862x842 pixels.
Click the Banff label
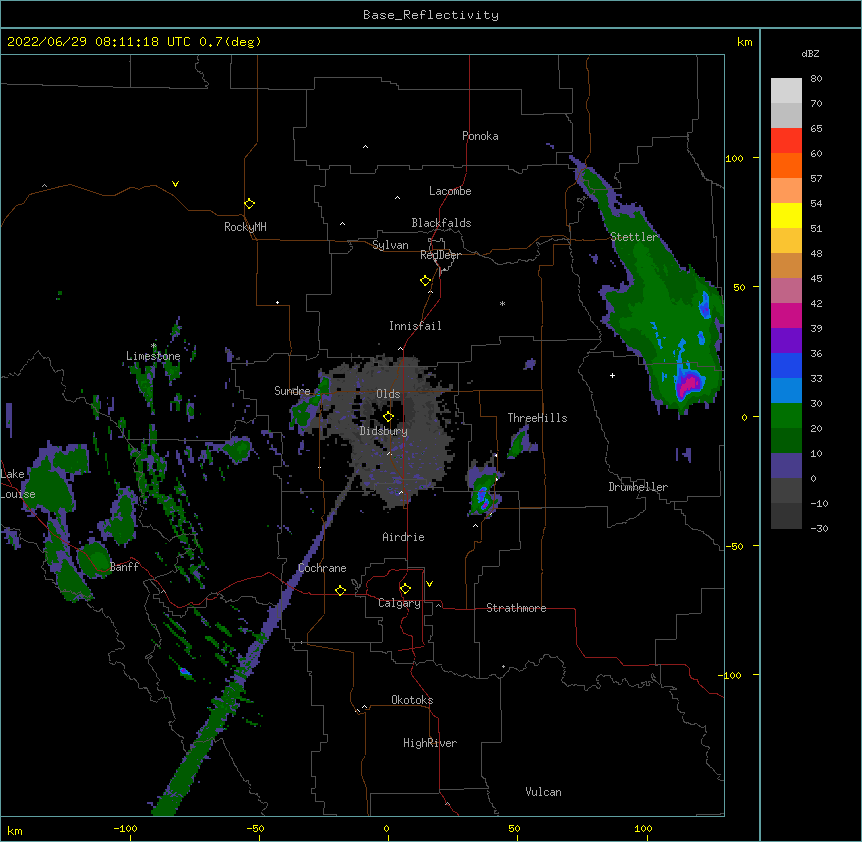pyautogui.click(x=124, y=567)
